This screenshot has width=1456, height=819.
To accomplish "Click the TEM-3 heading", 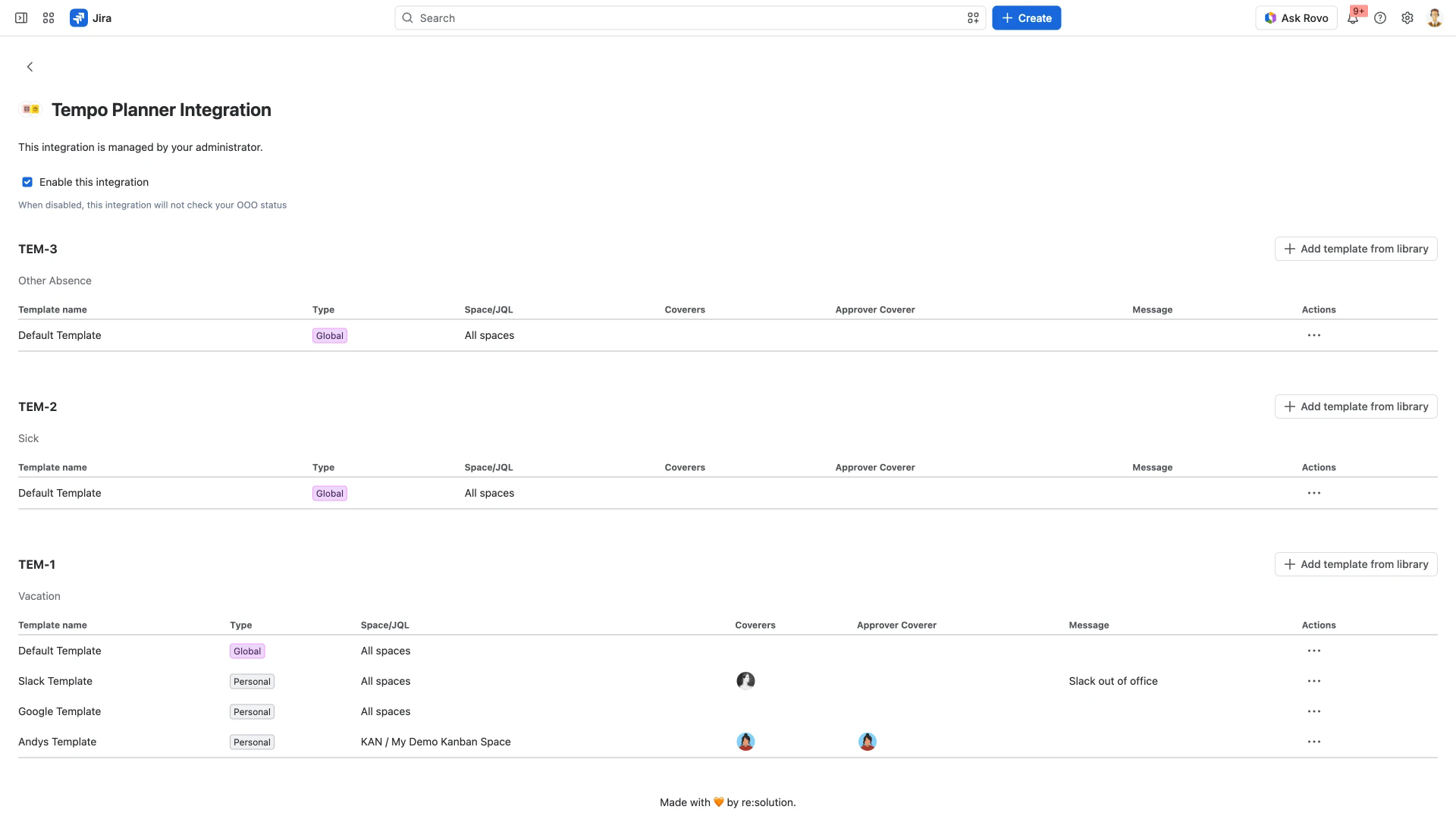I will click(38, 249).
